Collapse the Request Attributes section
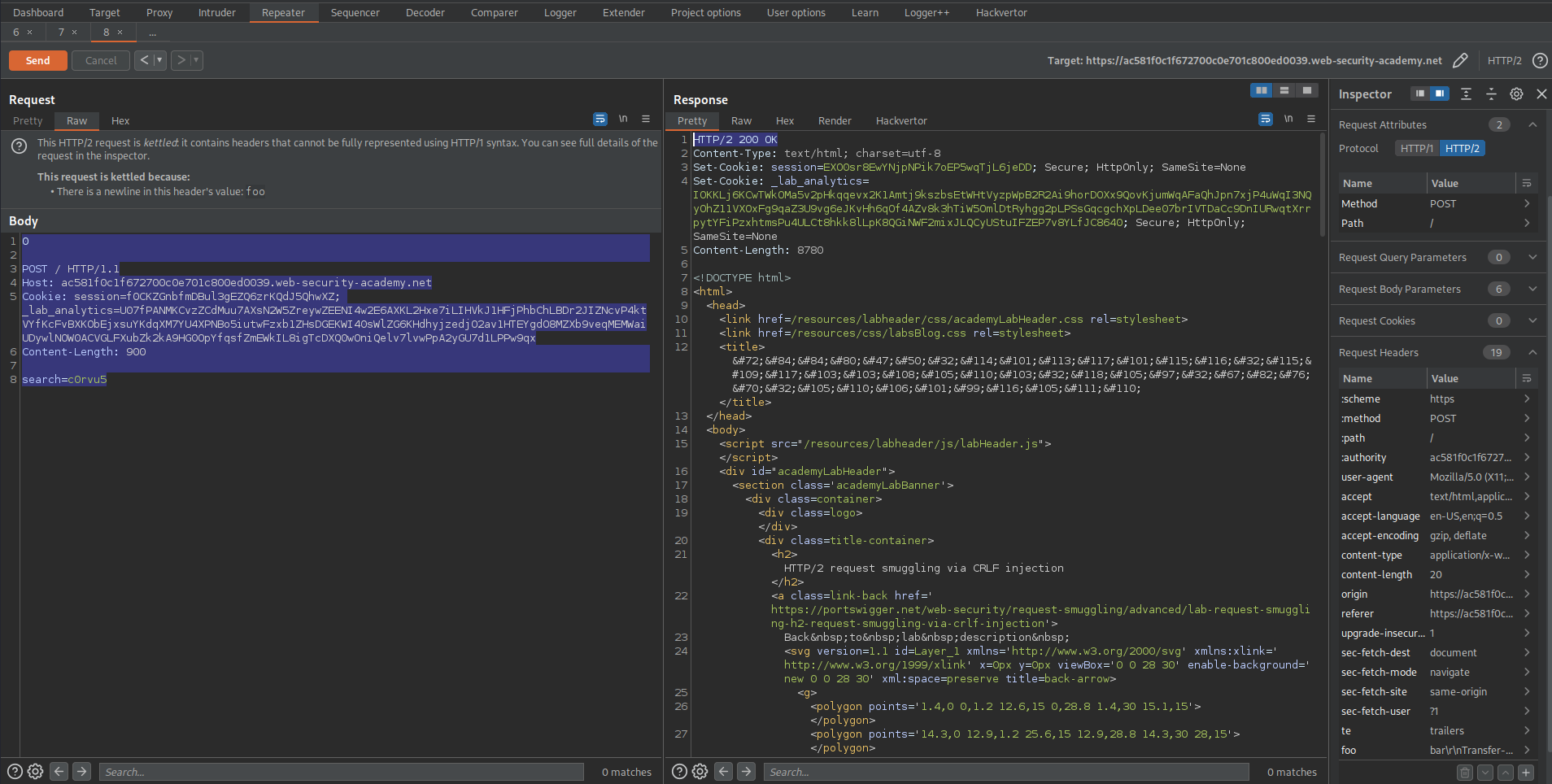The height and width of the screenshot is (784, 1552). coord(1532,124)
